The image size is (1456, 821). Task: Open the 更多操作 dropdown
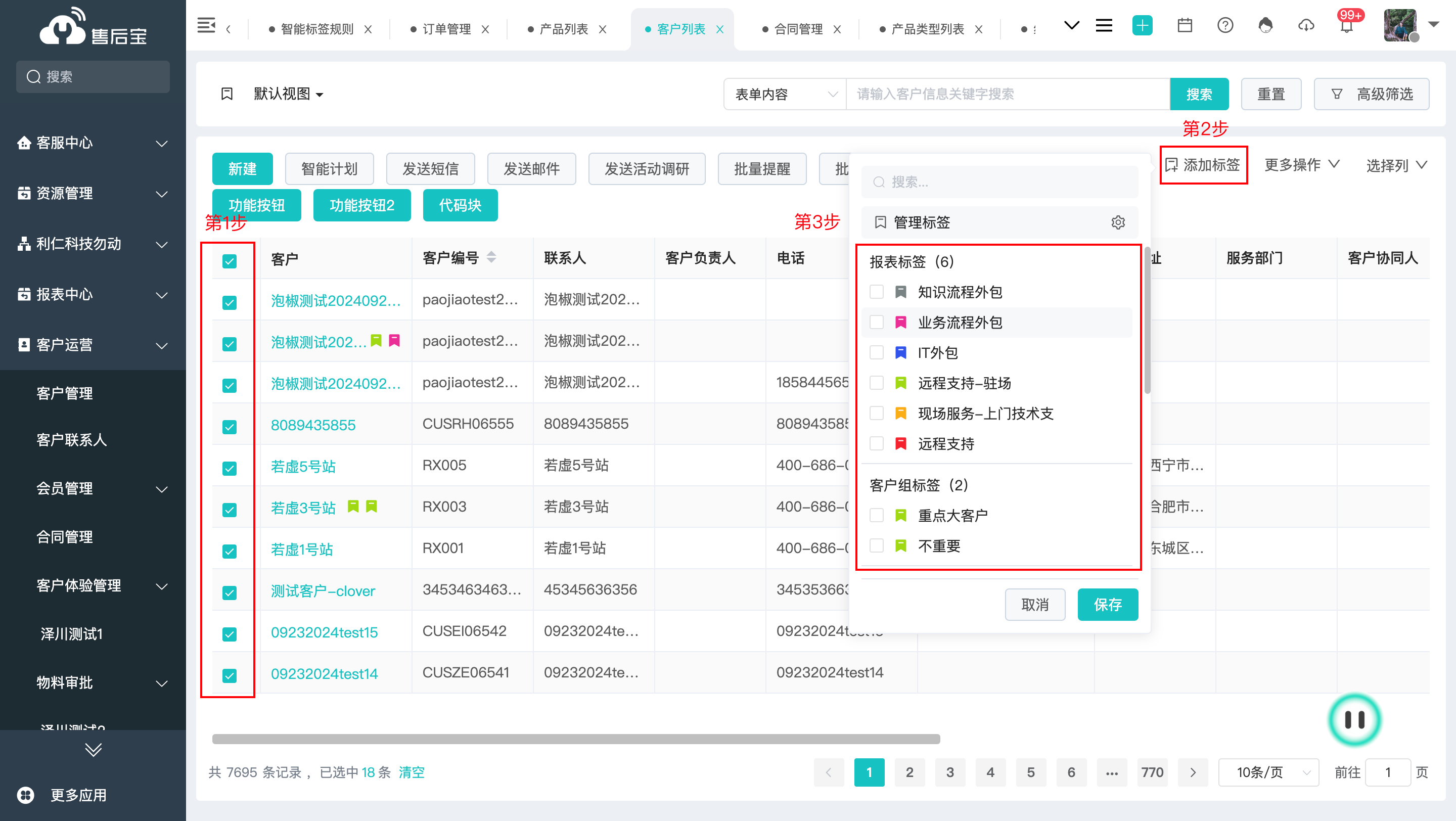click(x=1302, y=165)
